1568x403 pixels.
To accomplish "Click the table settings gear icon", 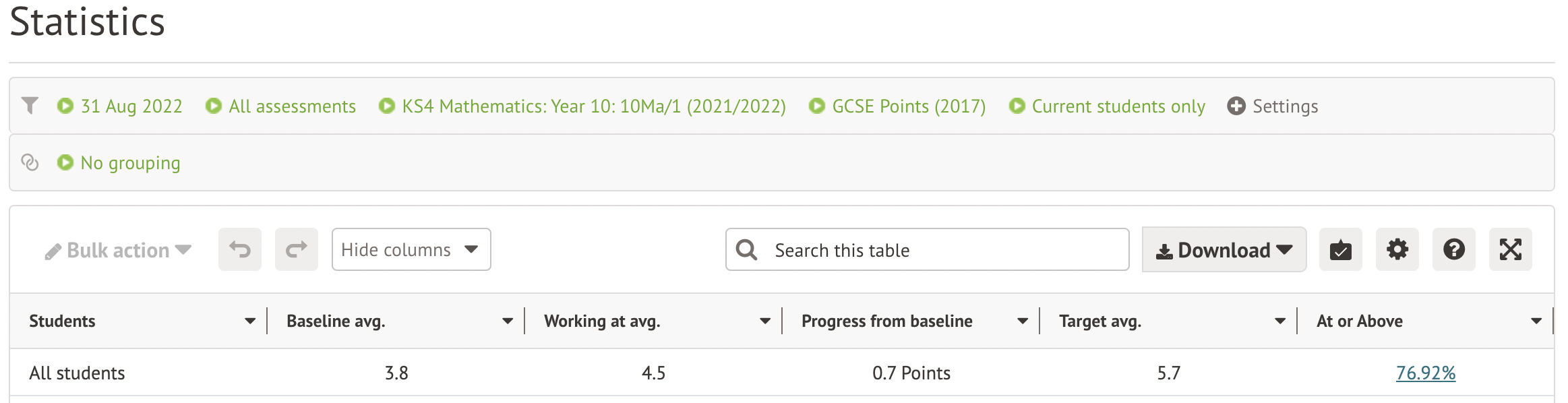I will point(1397,250).
